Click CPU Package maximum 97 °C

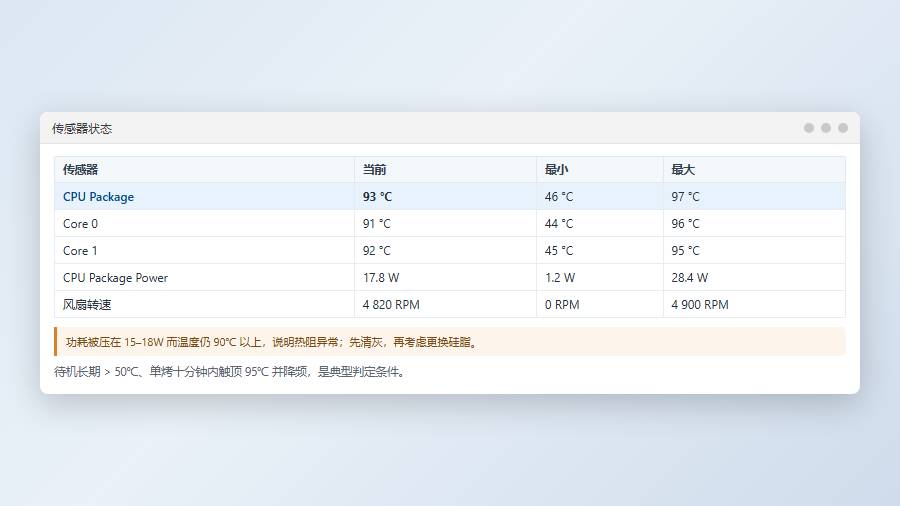click(685, 197)
